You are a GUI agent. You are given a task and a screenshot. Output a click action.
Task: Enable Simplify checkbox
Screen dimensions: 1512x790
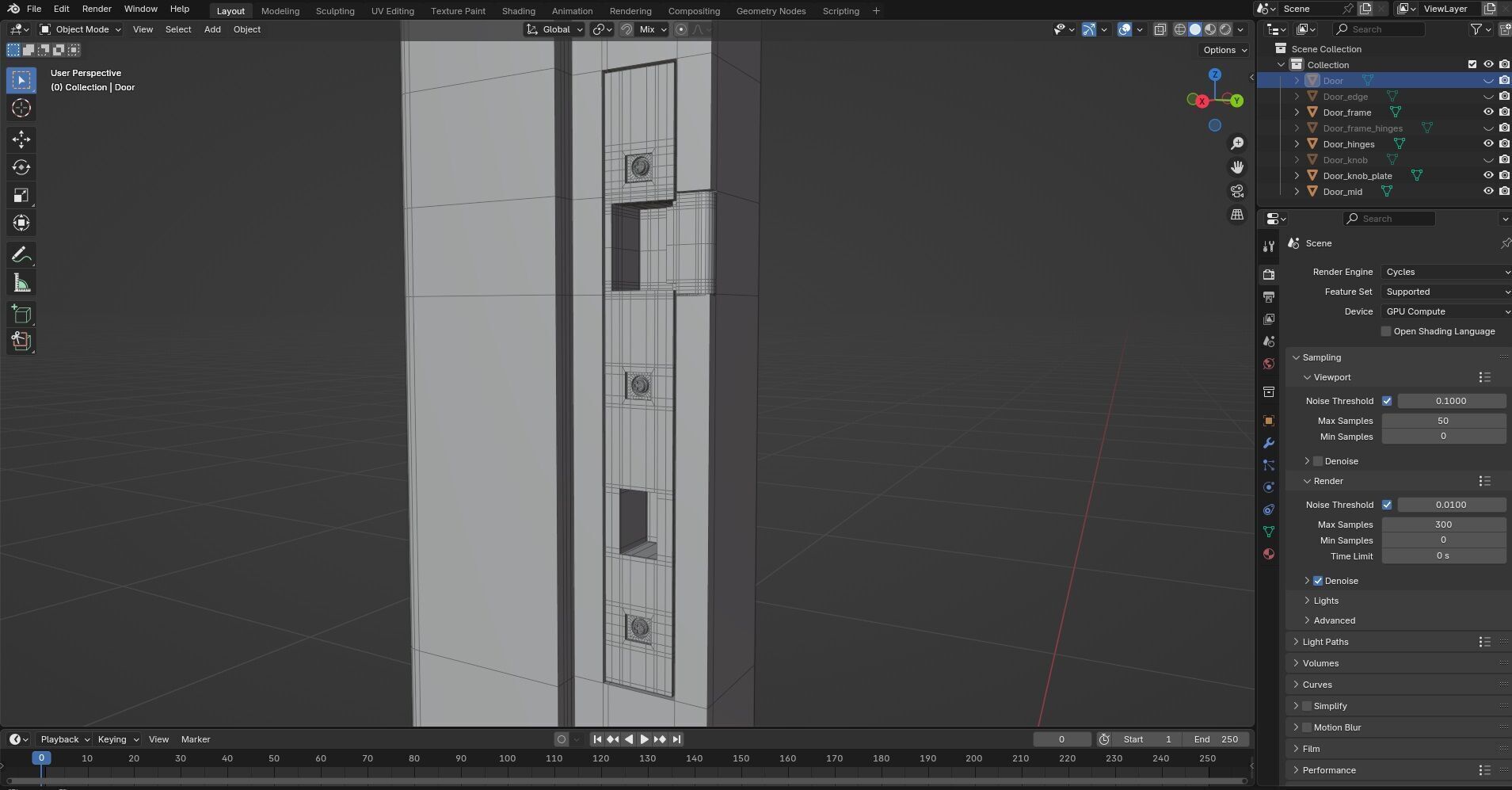(x=1307, y=706)
